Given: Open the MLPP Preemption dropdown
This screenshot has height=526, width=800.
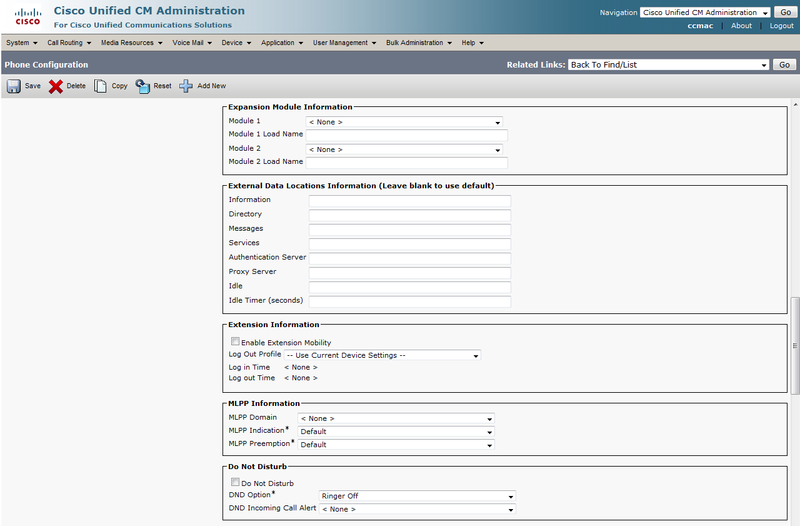Looking at the screenshot, I should 396,445.
